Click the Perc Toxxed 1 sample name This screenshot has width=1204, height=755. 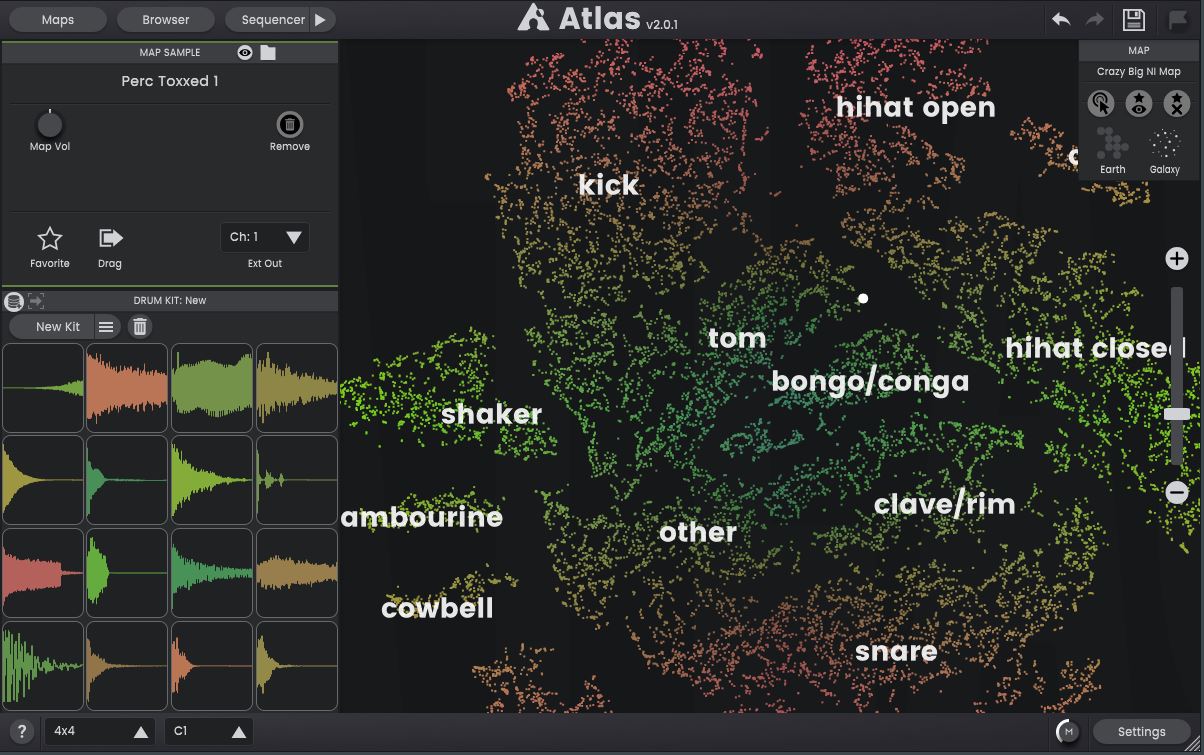click(x=170, y=81)
